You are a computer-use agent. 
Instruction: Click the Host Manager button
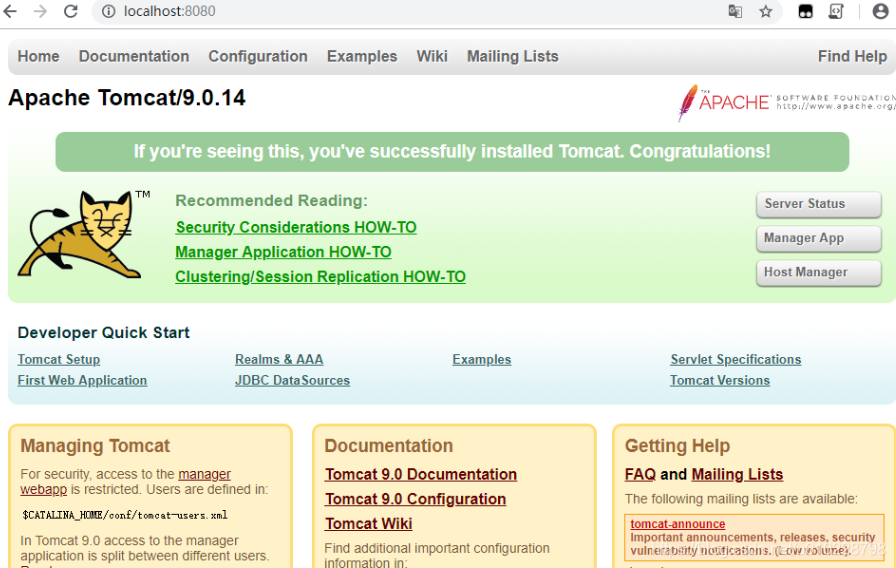click(818, 273)
